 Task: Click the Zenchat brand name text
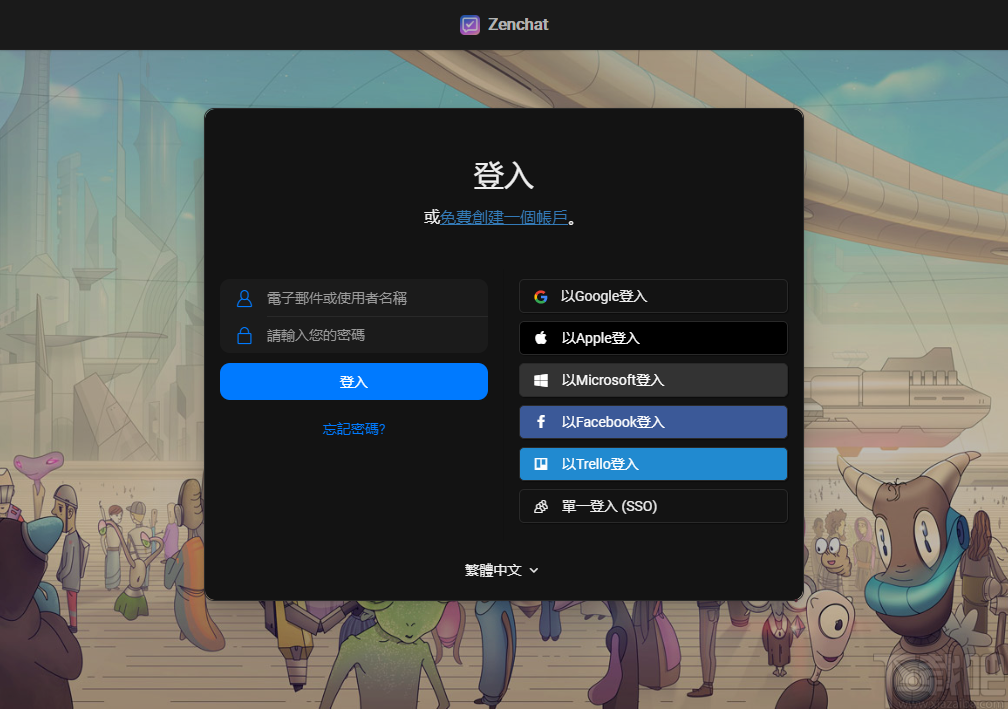518,24
